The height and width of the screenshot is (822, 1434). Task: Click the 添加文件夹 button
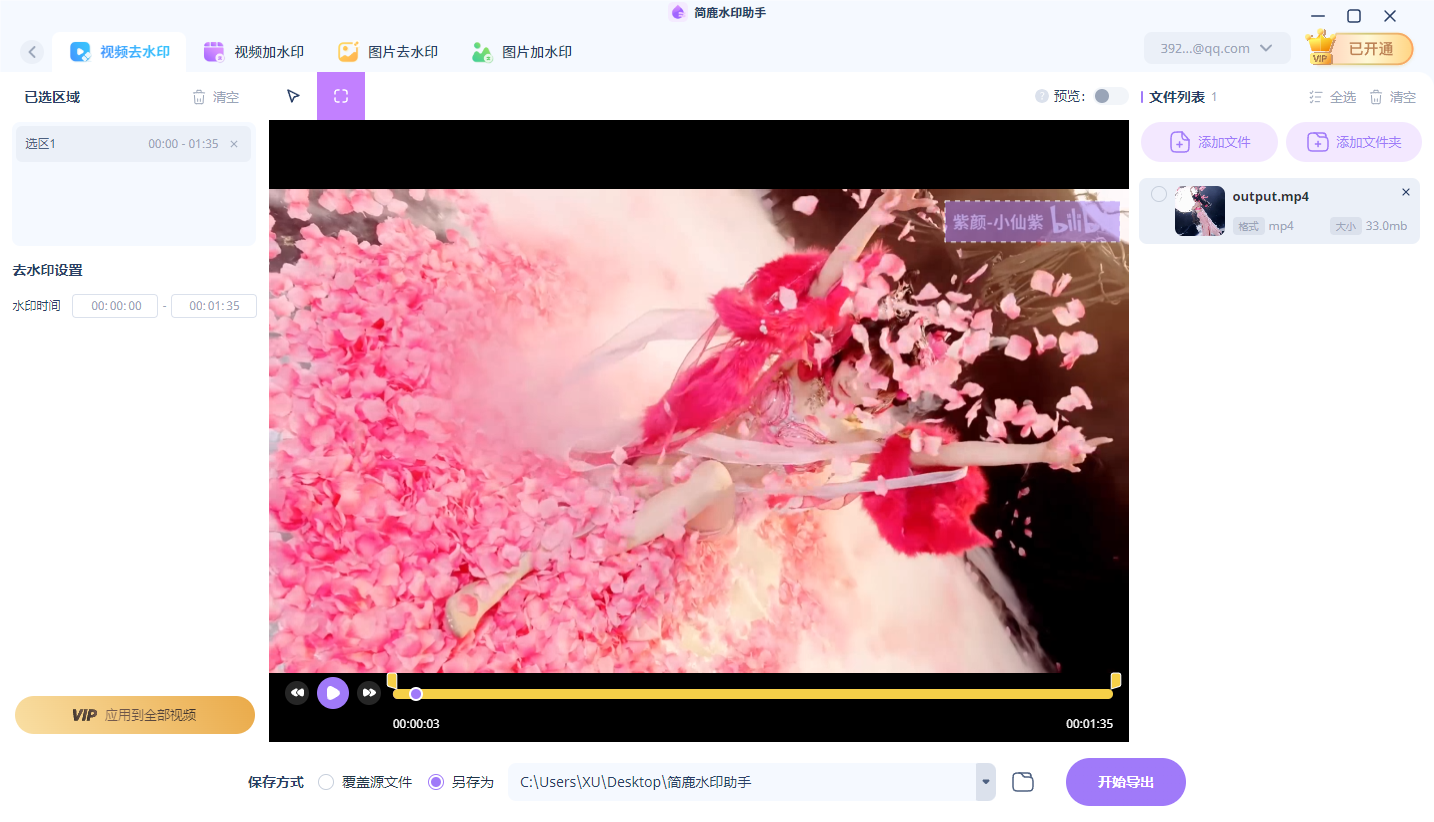(1354, 142)
